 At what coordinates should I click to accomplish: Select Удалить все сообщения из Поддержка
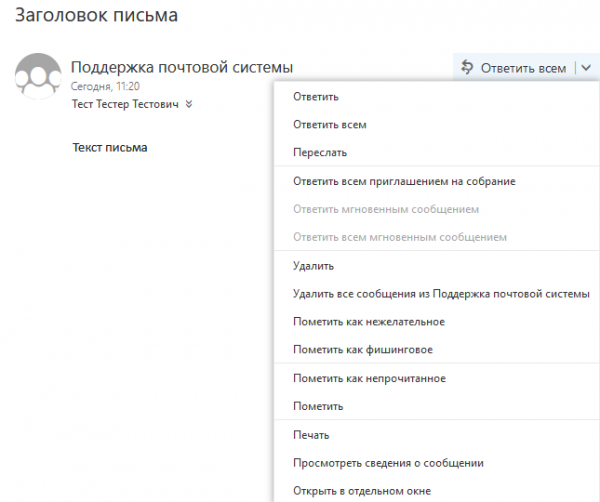click(x=437, y=294)
